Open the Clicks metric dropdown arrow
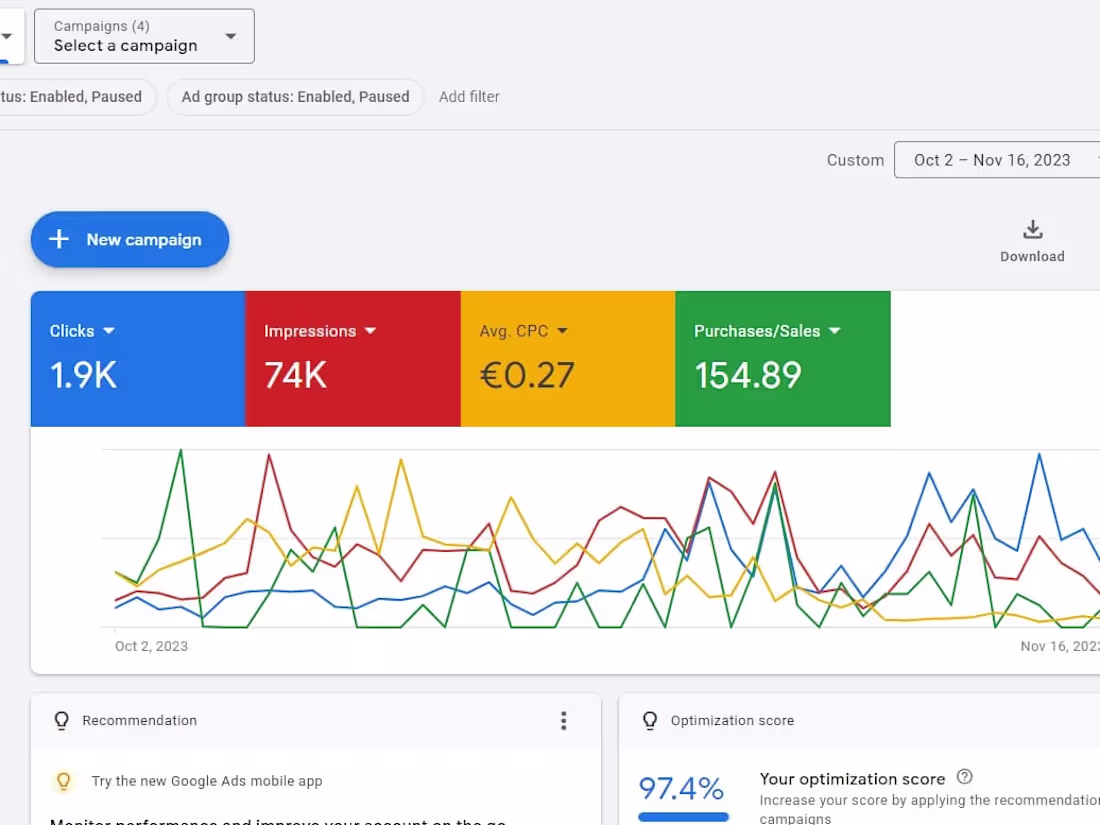This screenshot has width=1100, height=825. coord(108,330)
